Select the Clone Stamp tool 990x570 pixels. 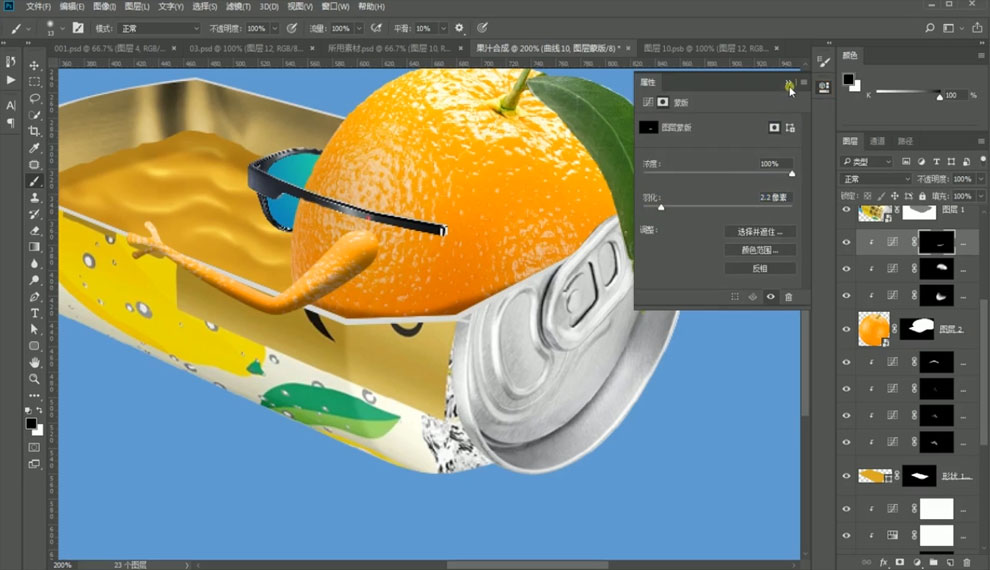point(34,198)
